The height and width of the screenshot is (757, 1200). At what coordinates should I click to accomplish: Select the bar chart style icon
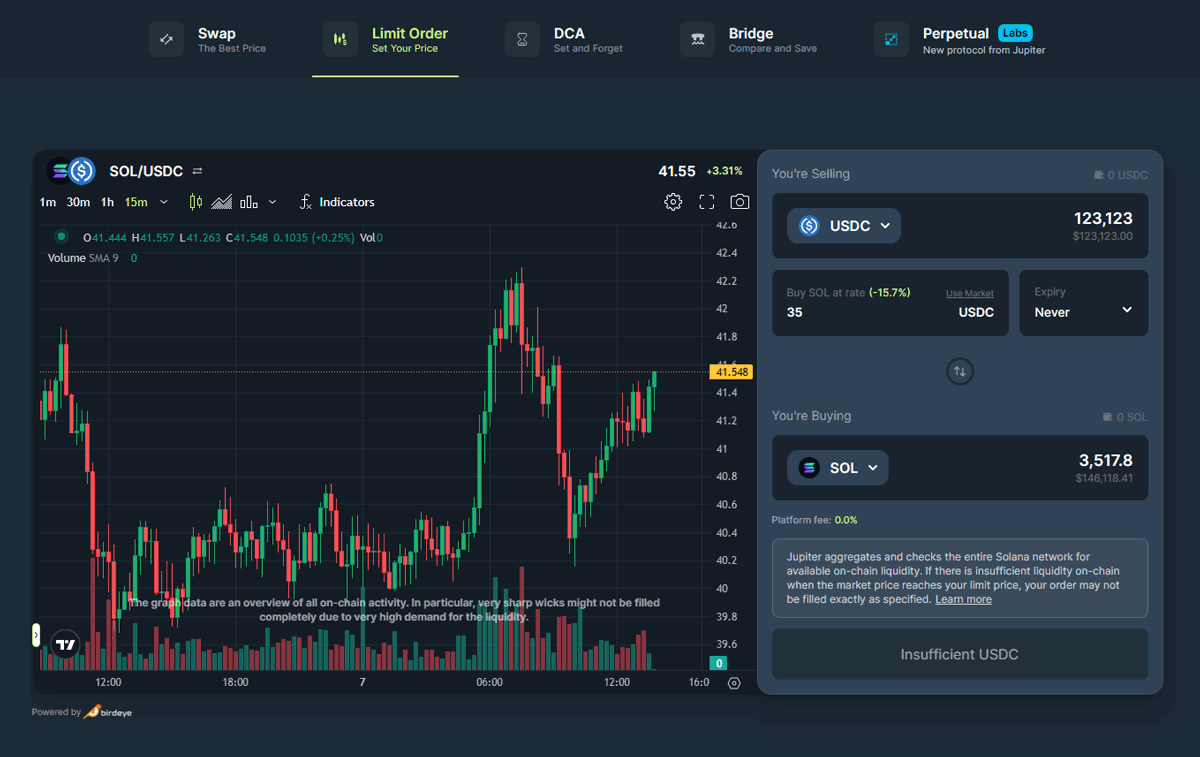pyautogui.click(x=249, y=202)
